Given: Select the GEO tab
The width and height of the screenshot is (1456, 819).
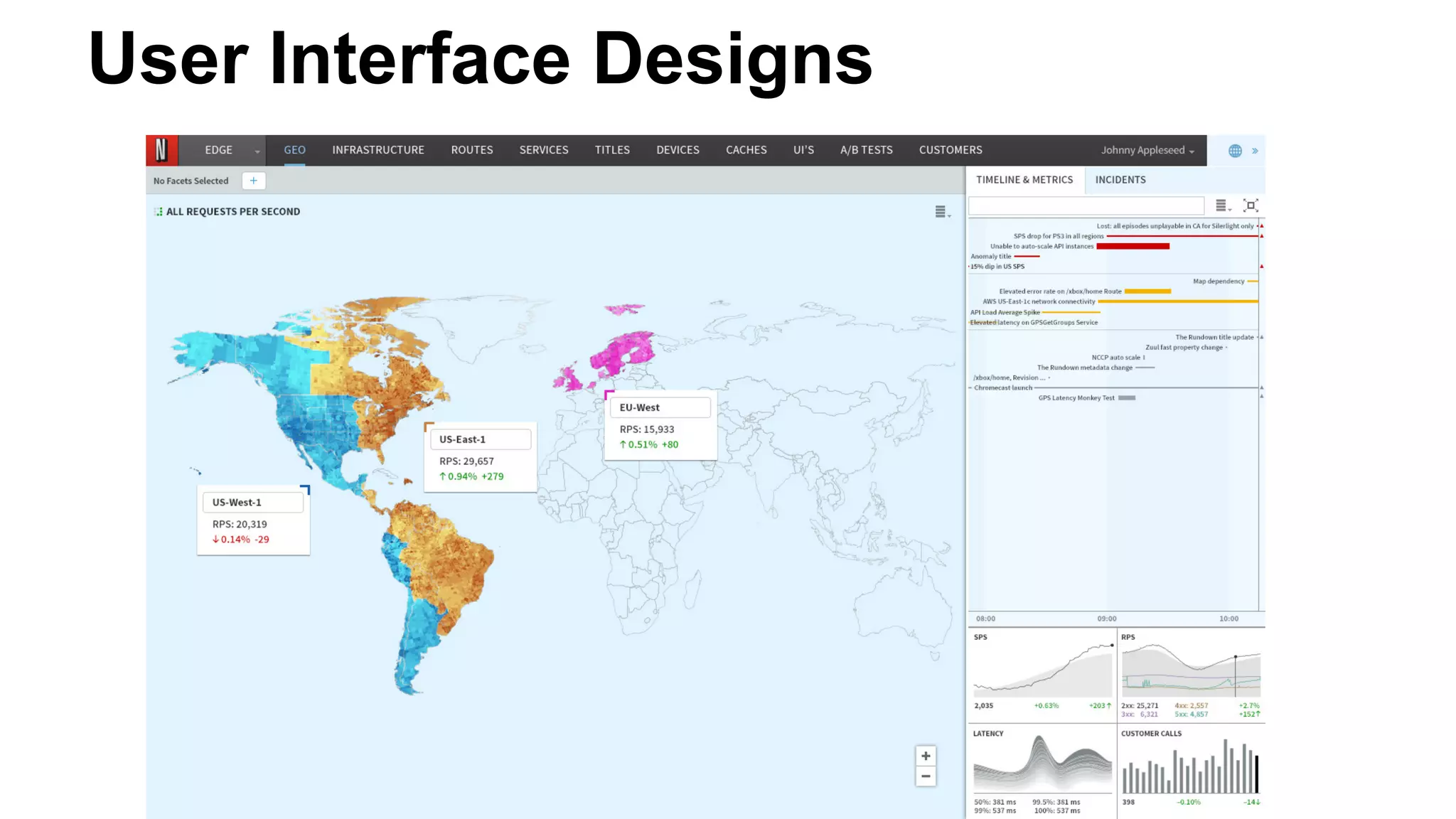Looking at the screenshot, I should pyautogui.click(x=294, y=150).
